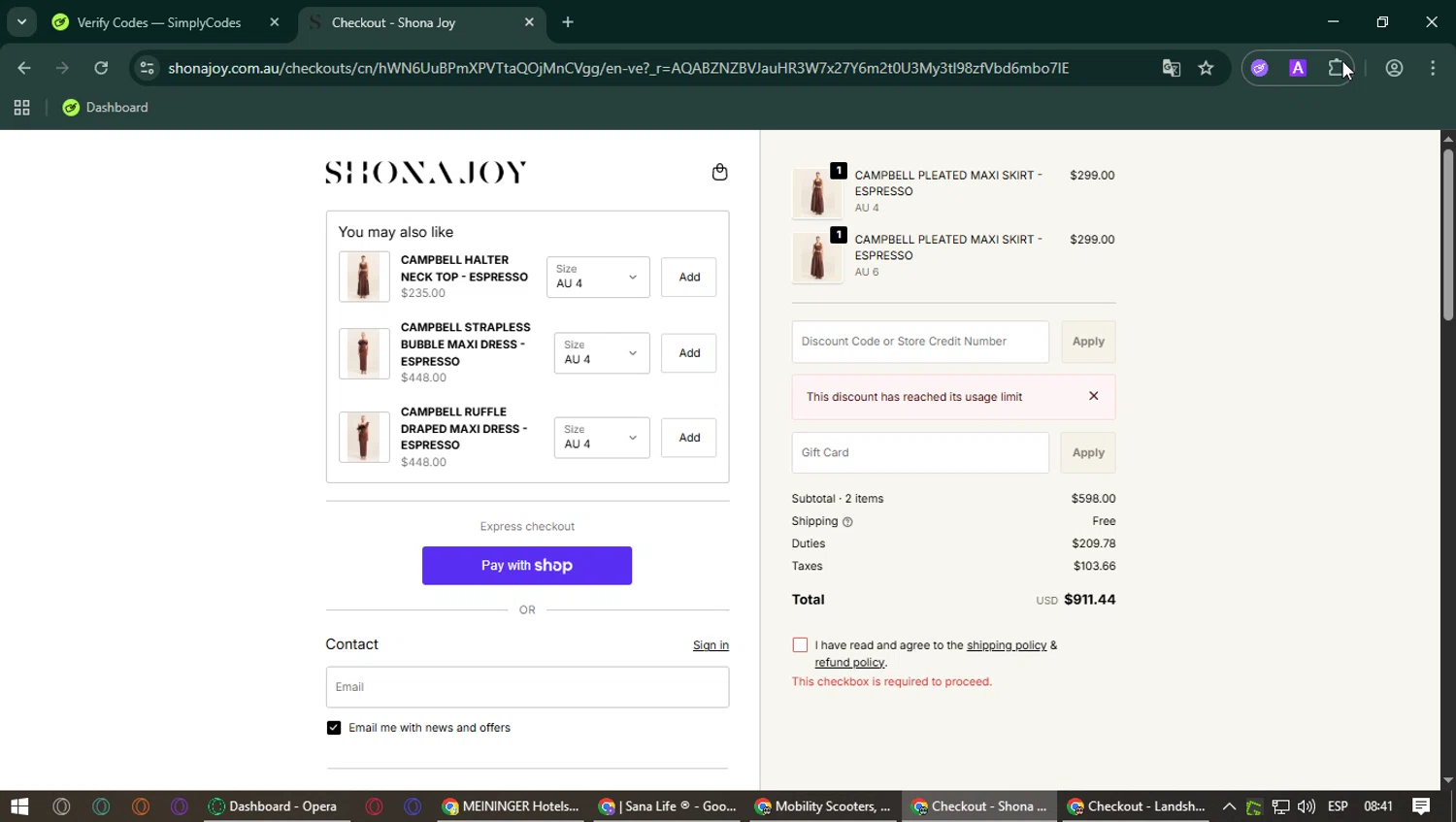Switch to Checkout - Landsh taskbar window

(x=1137, y=806)
